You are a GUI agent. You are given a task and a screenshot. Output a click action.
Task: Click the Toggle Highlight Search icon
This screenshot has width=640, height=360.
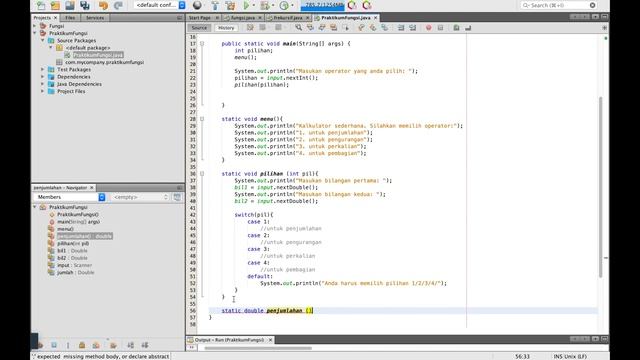click(333, 28)
